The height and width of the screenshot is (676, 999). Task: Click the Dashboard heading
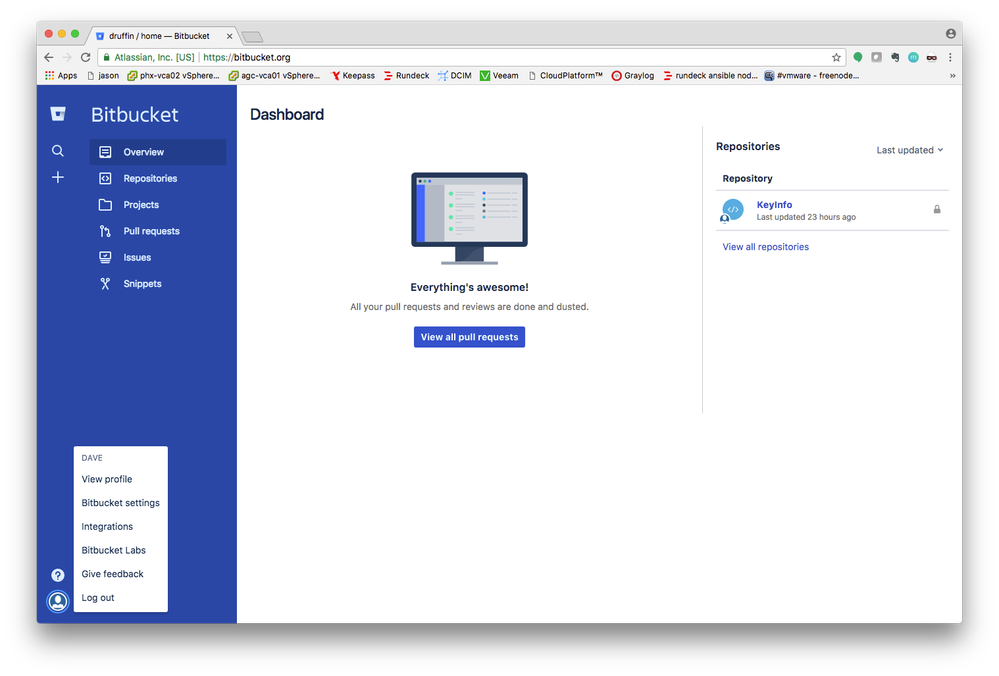287,115
